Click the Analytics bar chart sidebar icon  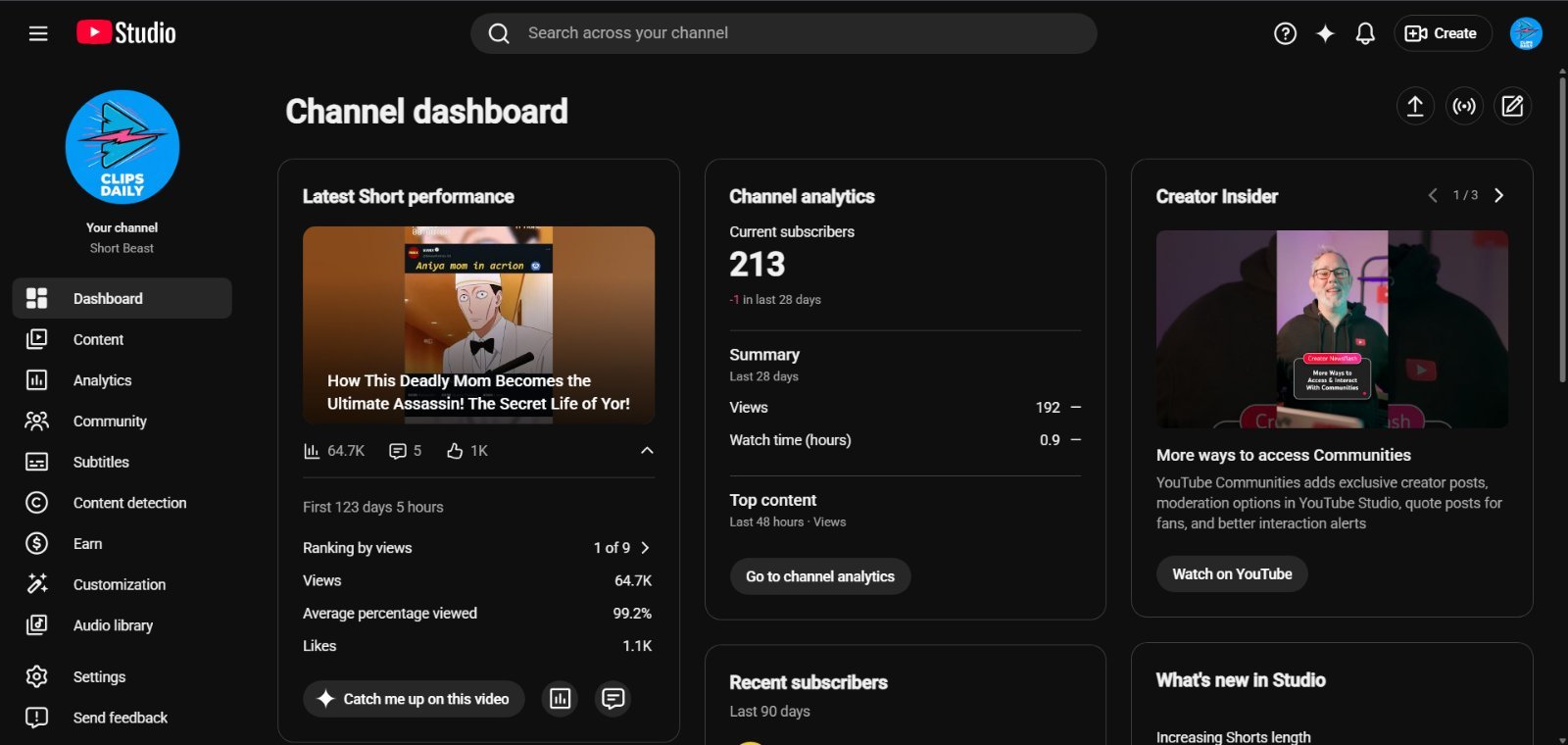36,380
